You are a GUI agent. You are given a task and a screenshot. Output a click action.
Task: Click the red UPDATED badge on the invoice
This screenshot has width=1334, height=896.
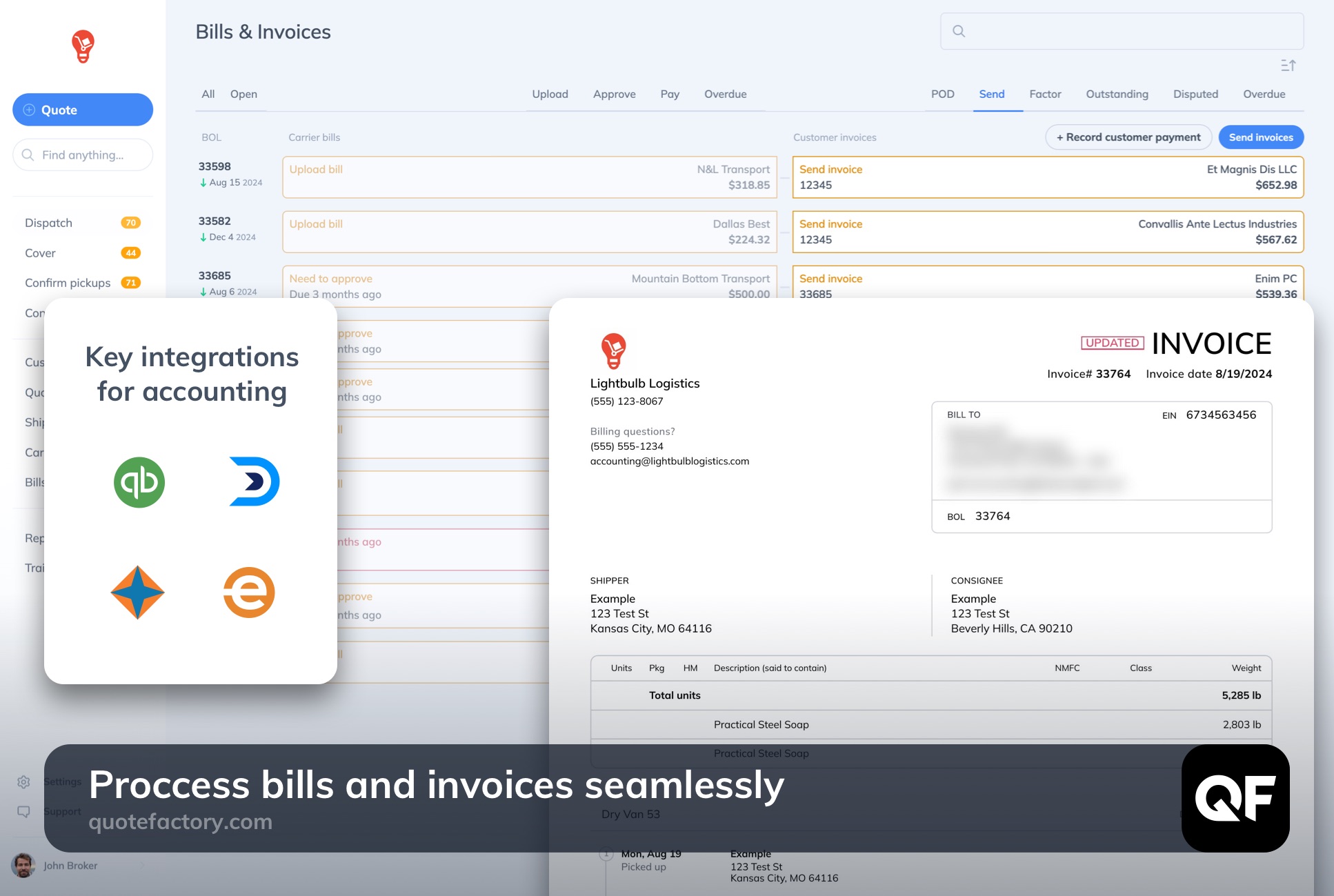tap(1112, 343)
